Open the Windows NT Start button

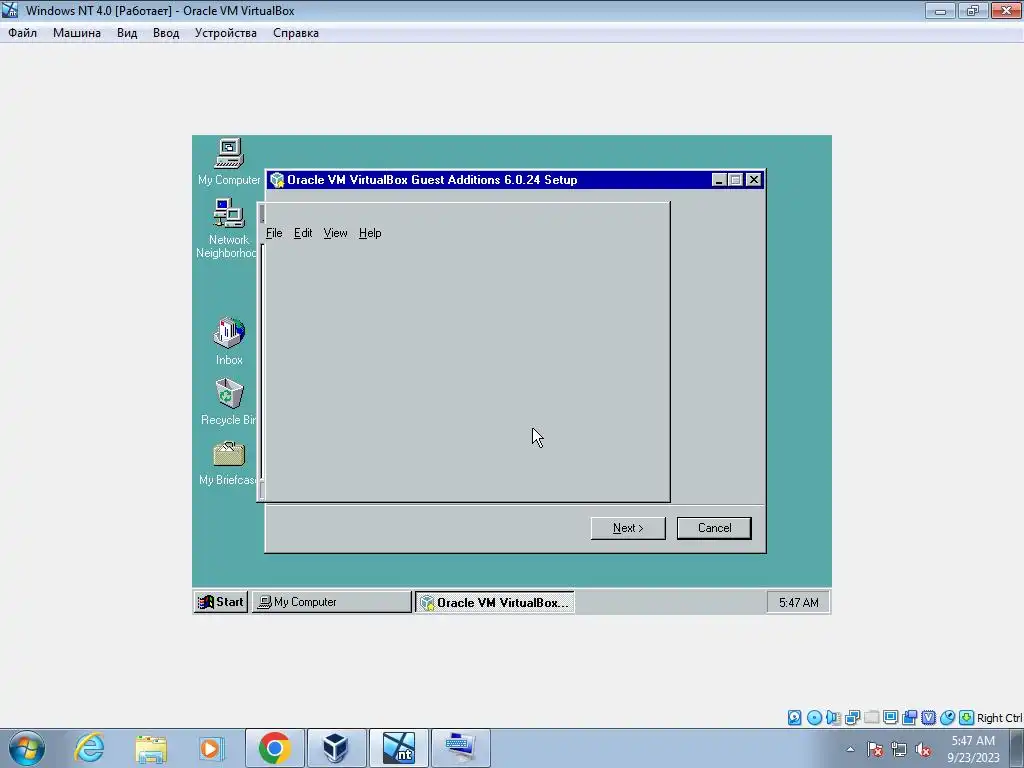tap(221, 602)
